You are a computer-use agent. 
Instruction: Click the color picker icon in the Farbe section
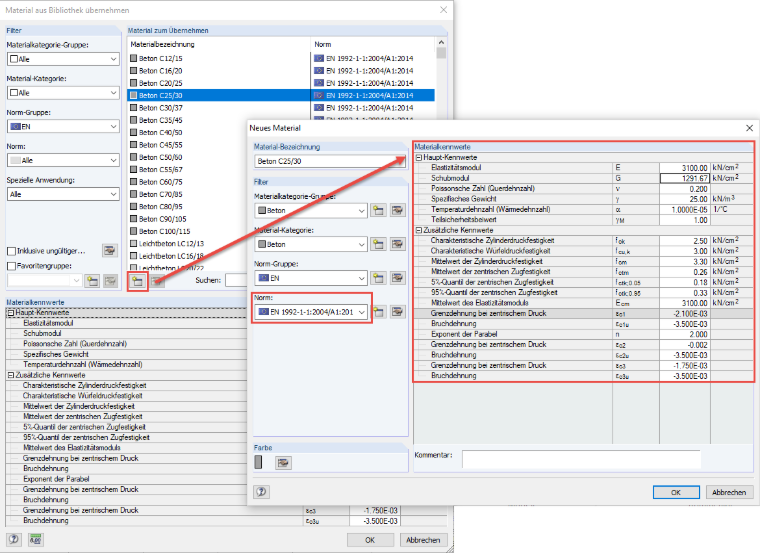(283, 463)
